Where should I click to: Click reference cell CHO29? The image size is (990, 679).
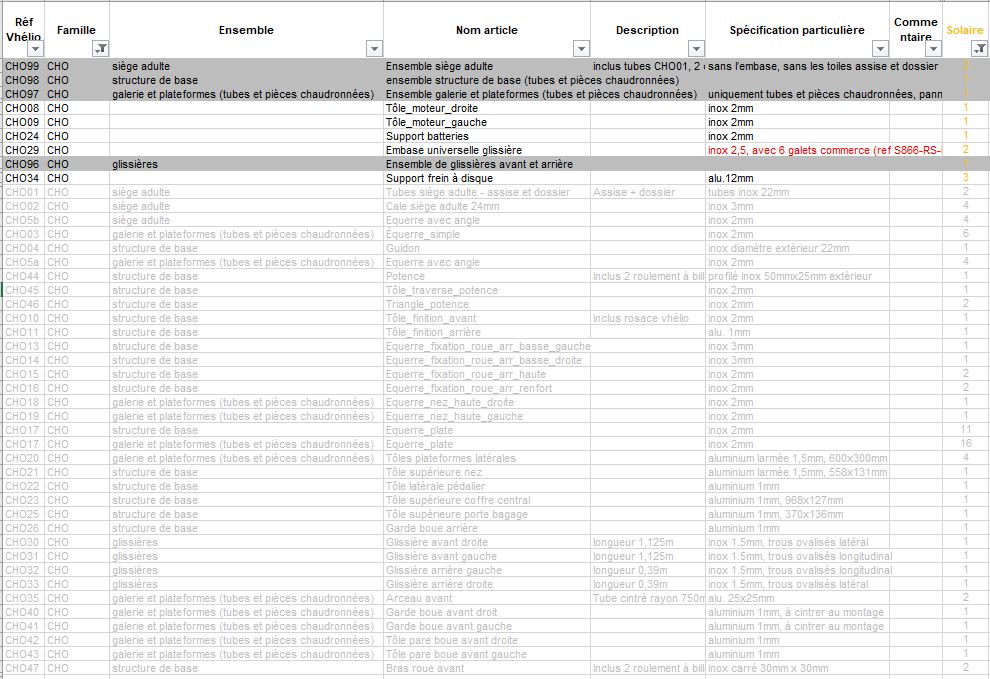pyautogui.click(x=23, y=150)
